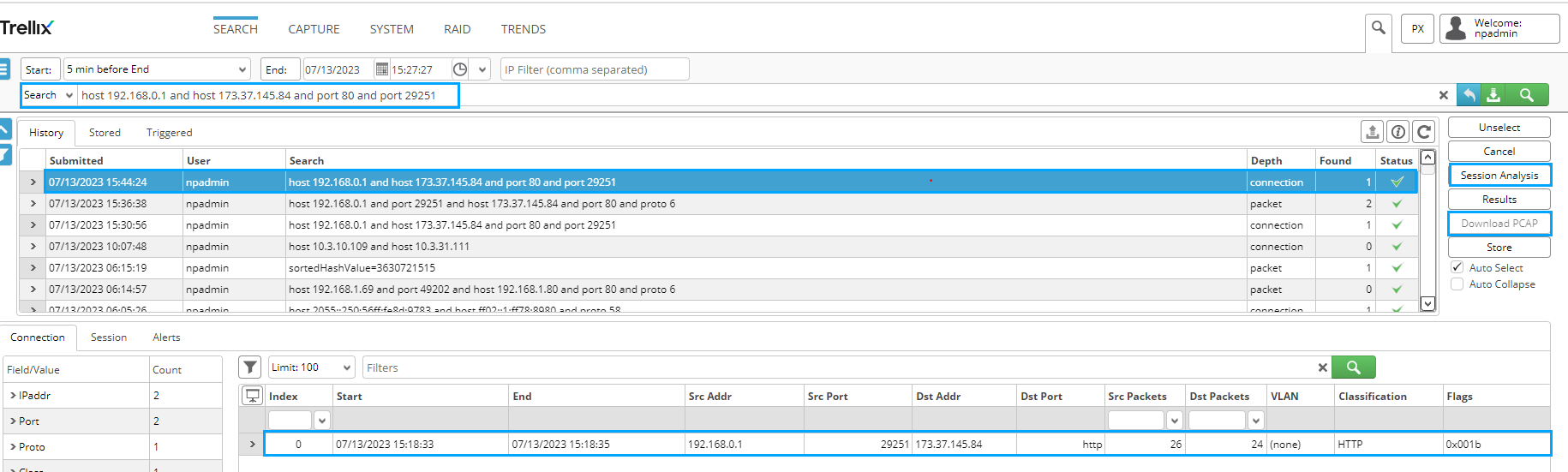
Task: Click the Unselect button
Action: [1499, 128]
